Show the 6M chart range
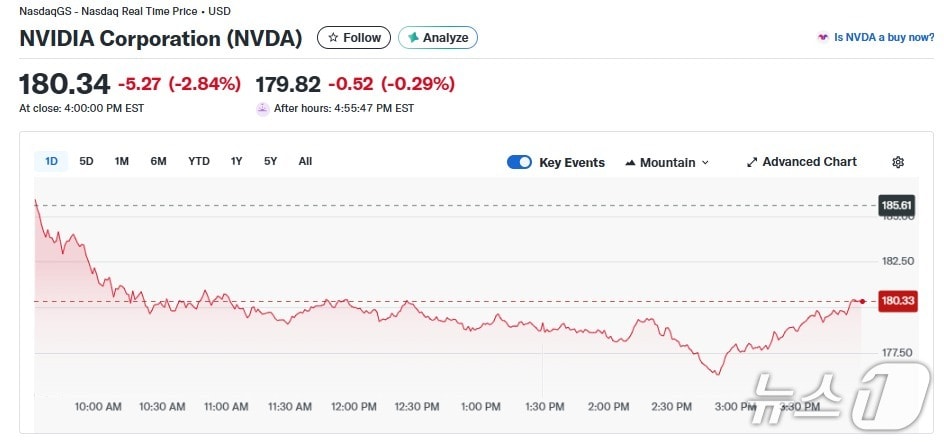944x444 pixels. pyautogui.click(x=158, y=161)
